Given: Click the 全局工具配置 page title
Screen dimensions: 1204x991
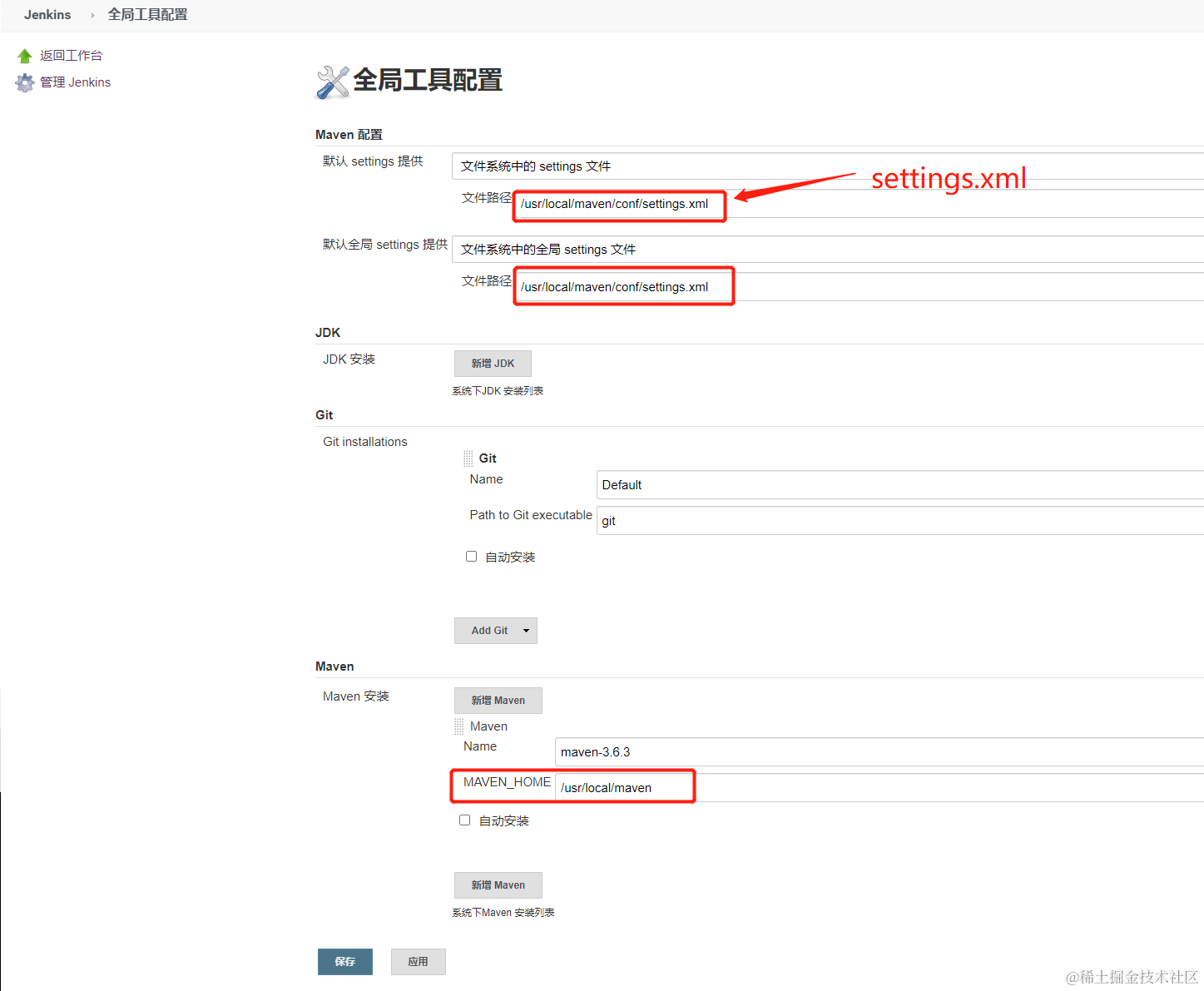Looking at the screenshot, I should coord(428,81).
